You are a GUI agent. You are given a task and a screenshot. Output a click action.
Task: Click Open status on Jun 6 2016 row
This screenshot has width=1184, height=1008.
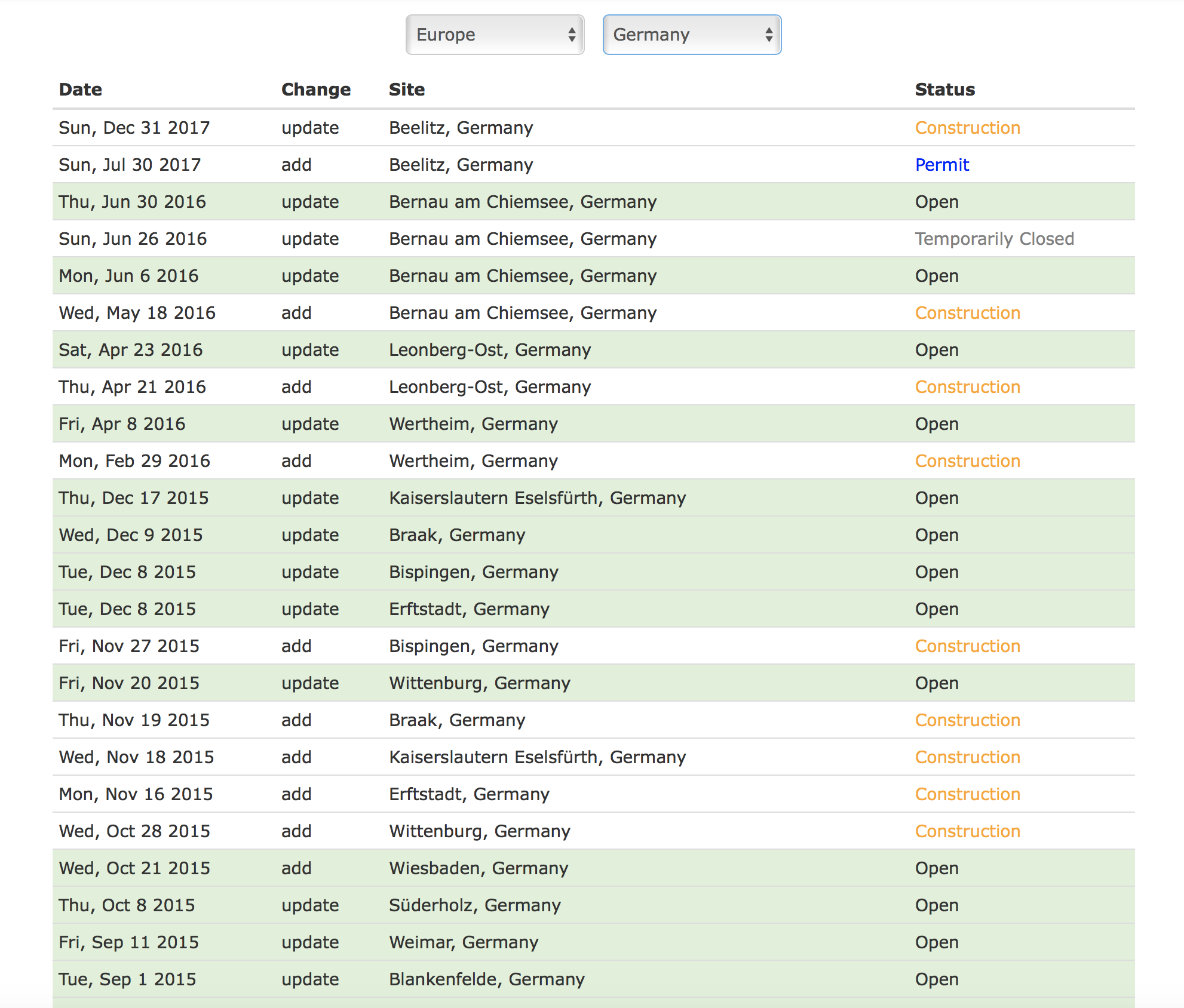click(x=937, y=276)
